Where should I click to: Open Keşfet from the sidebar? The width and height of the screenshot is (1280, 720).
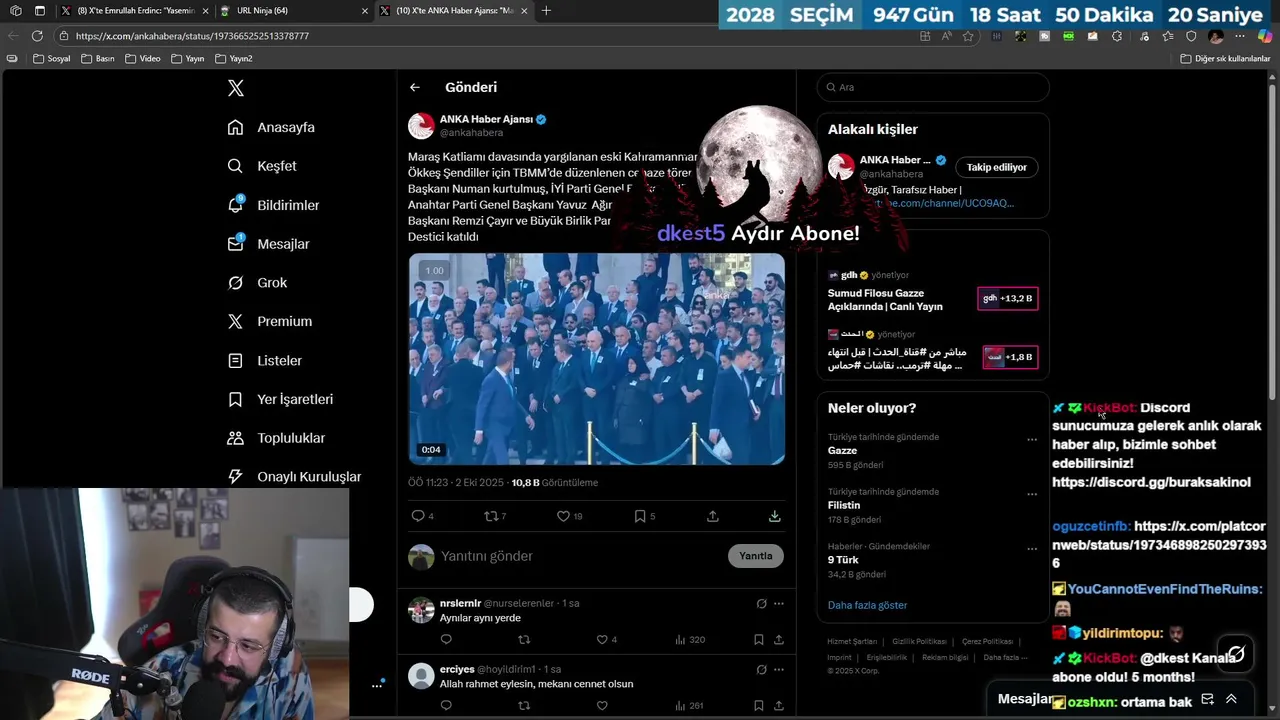263,166
